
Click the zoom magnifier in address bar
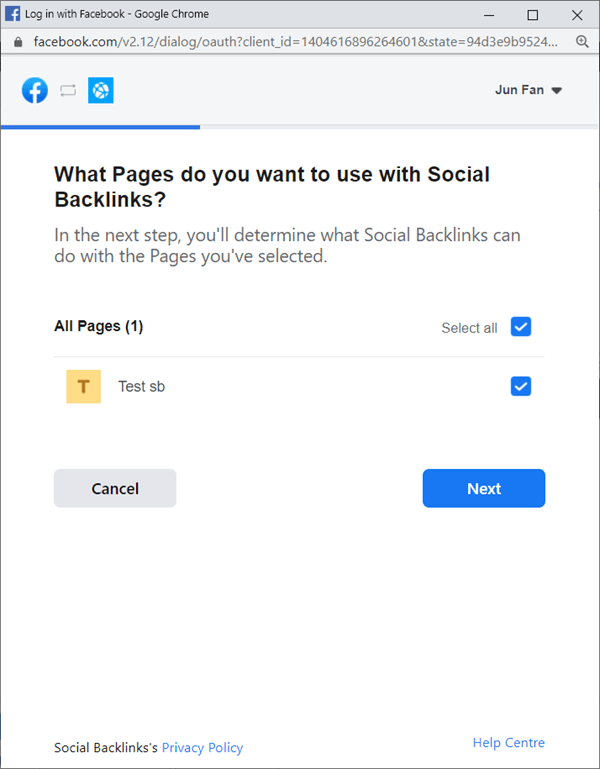[583, 42]
